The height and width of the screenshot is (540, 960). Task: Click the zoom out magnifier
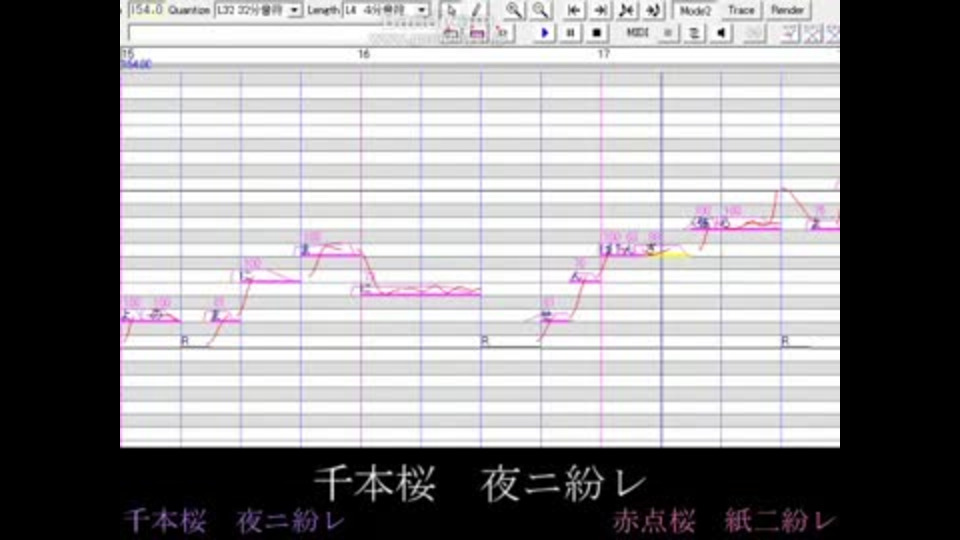pyautogui.click(x=540, y=10)
